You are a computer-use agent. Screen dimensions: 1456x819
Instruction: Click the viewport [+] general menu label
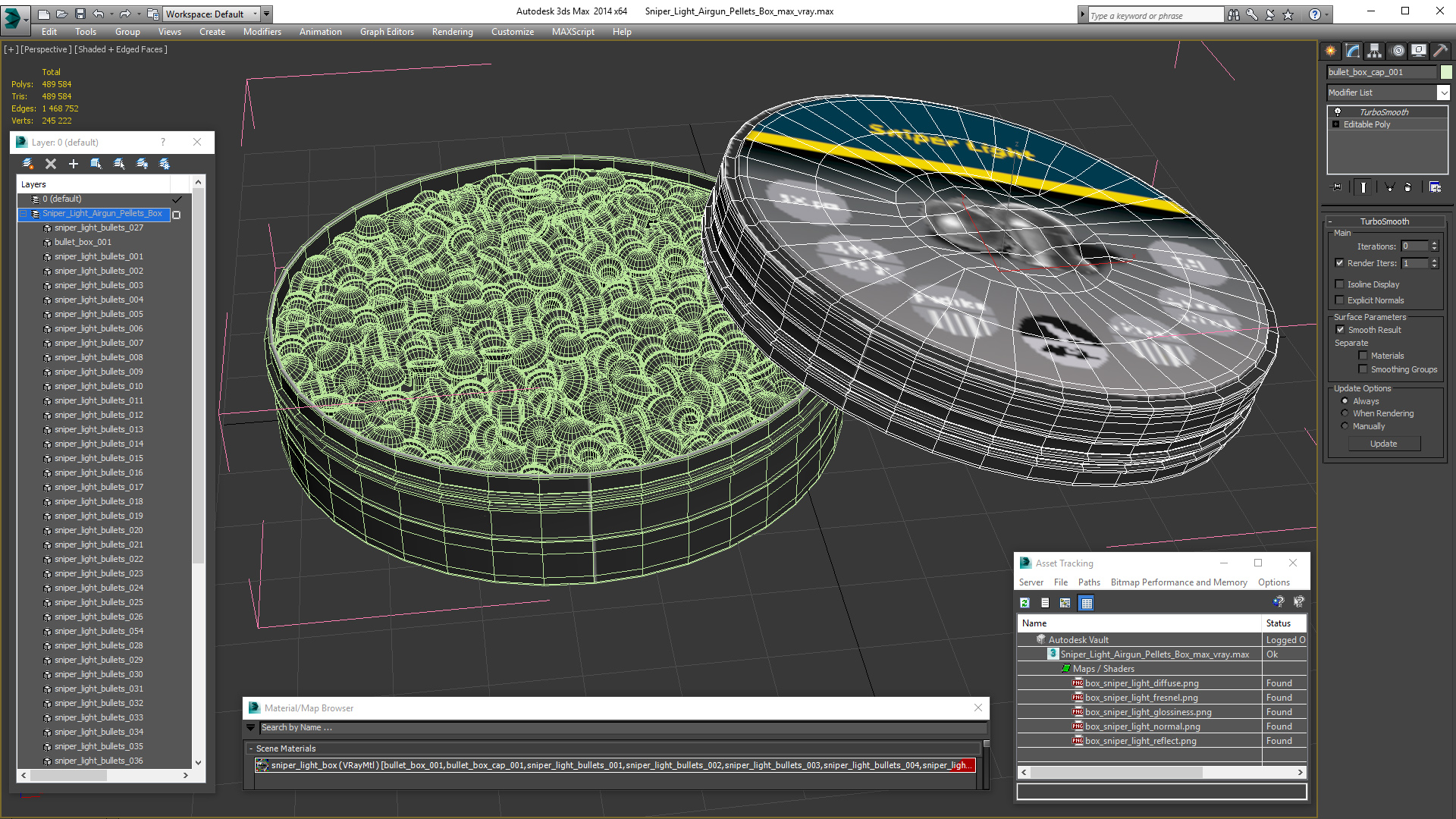(11, 49)
